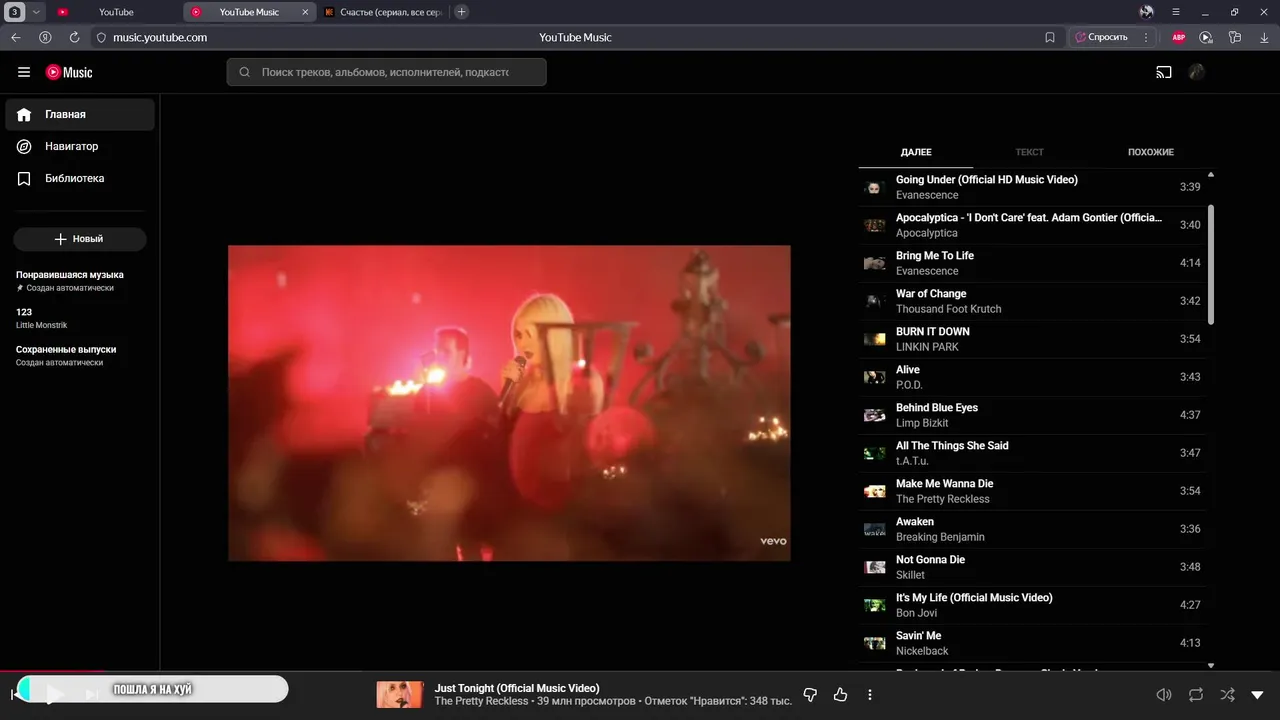
Task: Click the music video player
Action: coord(509,403)
